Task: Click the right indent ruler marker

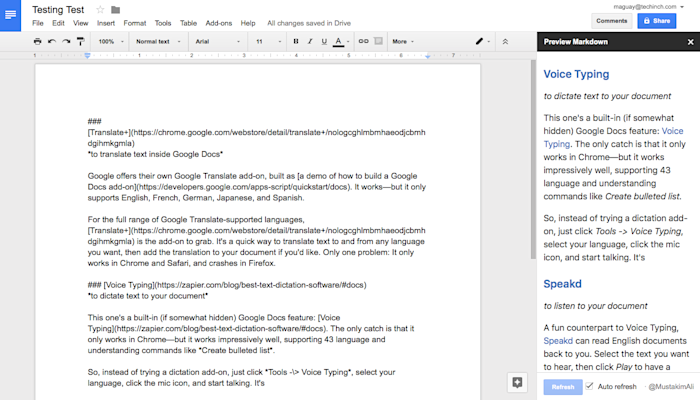Action: pos(428,56)
